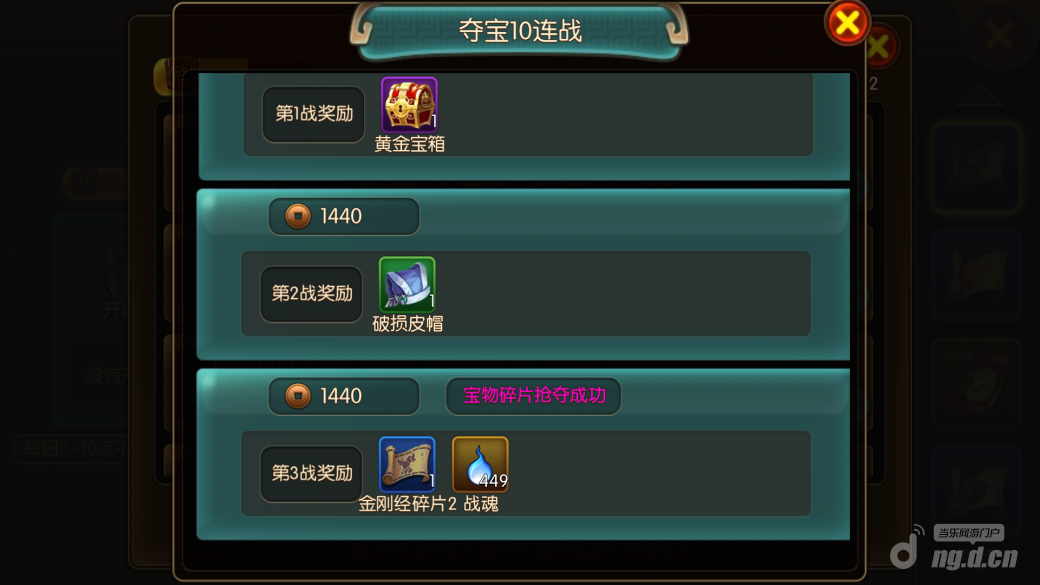Click the copper coin icon above 第3战奖励
Viewport: 1040px width, 585px height.
click(298, 396)
